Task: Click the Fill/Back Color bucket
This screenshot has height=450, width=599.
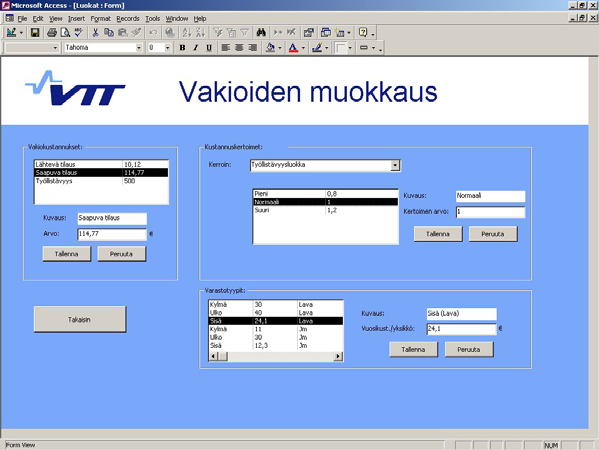Action: pyautogui.click(x=270, y=48)
